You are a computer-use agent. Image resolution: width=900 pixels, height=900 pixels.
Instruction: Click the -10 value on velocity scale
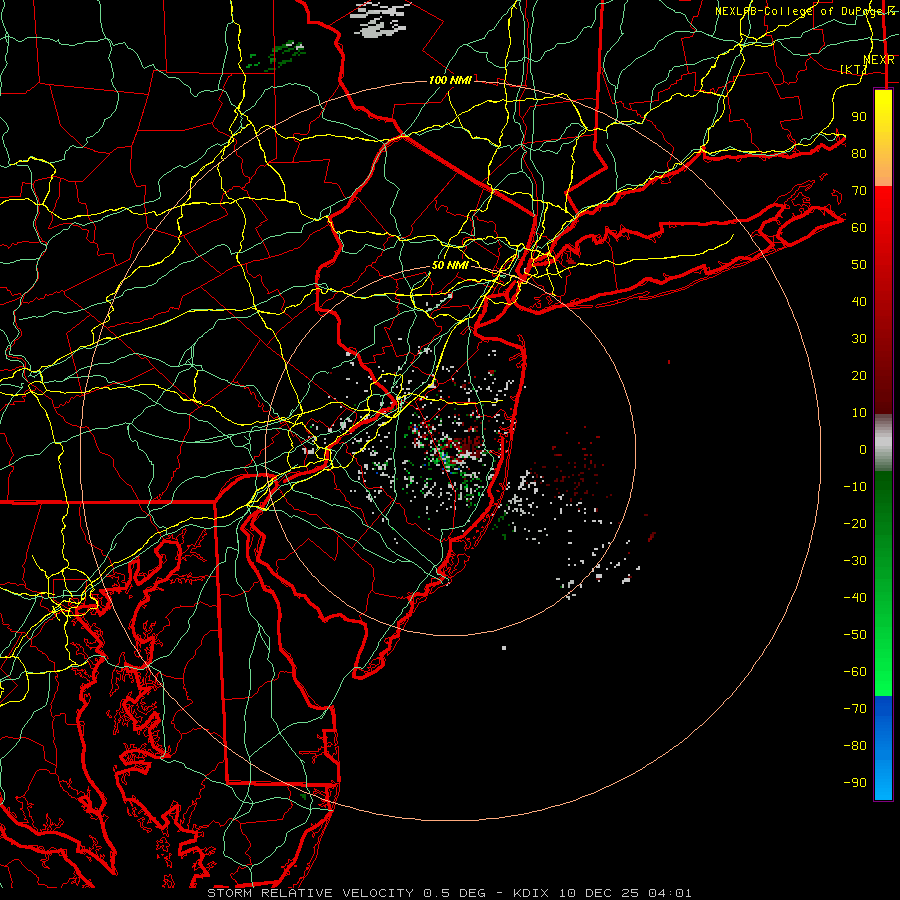(x=855, y=487)
